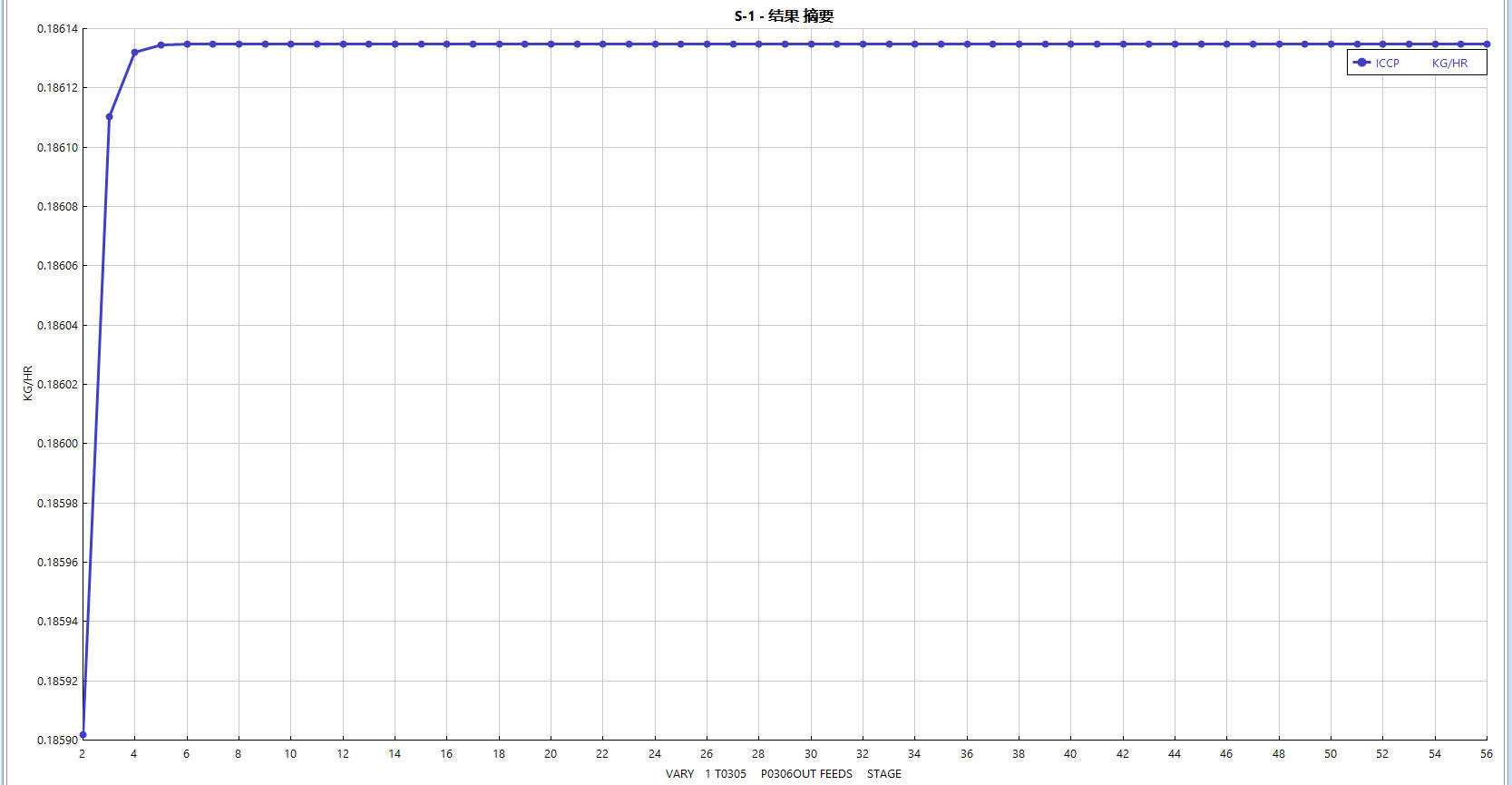The image size is (1512, 785).
Task: Click the lowest data point at stage 2
Action: pos(83,735)
